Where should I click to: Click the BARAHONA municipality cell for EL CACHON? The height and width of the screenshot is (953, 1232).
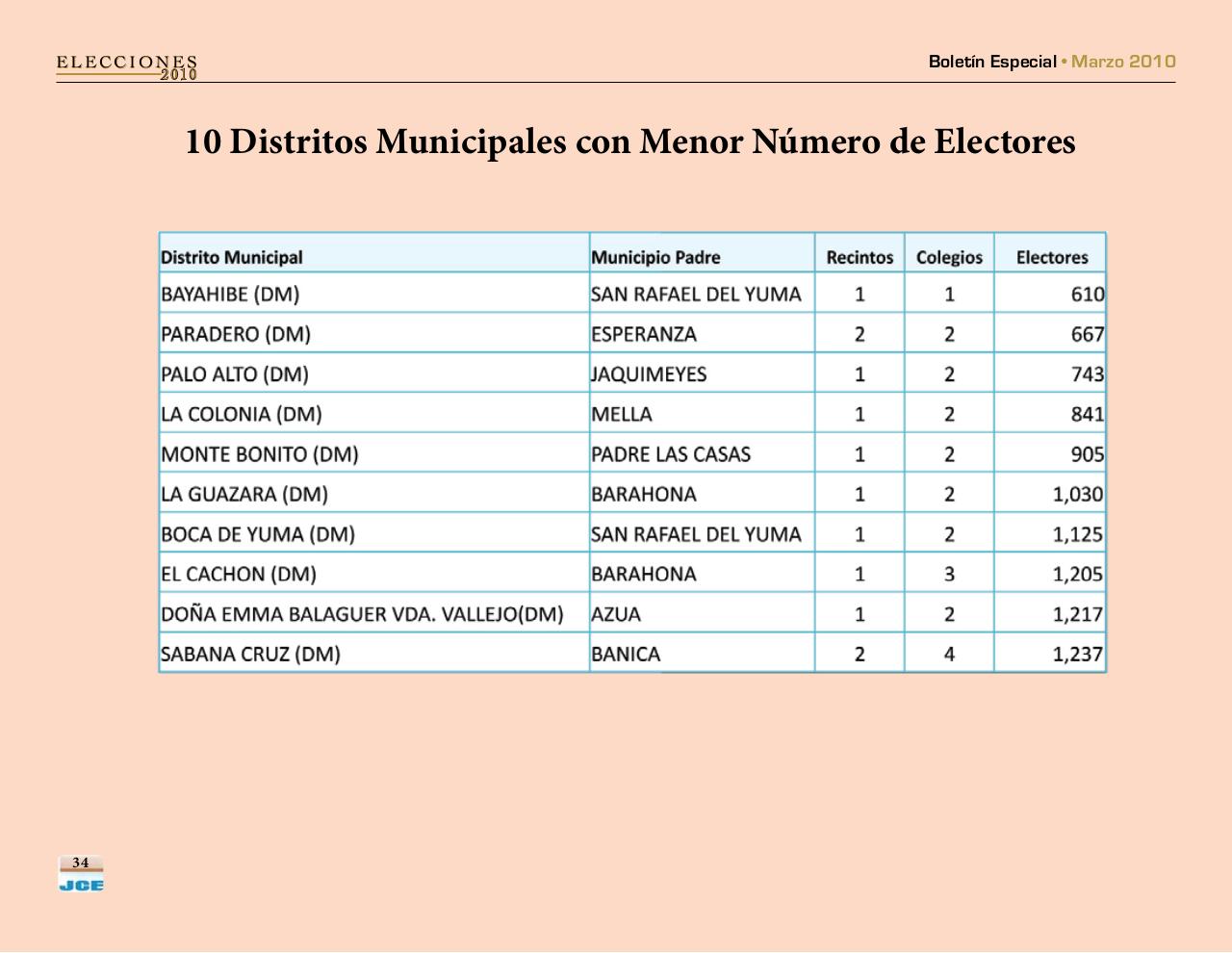coord(644,573)
